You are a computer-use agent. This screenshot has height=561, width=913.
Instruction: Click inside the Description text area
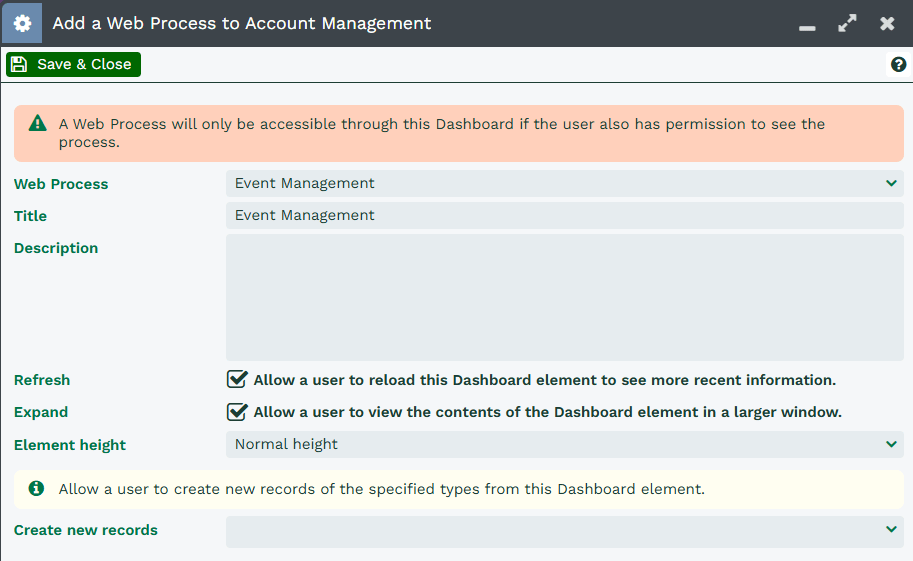pyautogui.click(x=564, y=297)
